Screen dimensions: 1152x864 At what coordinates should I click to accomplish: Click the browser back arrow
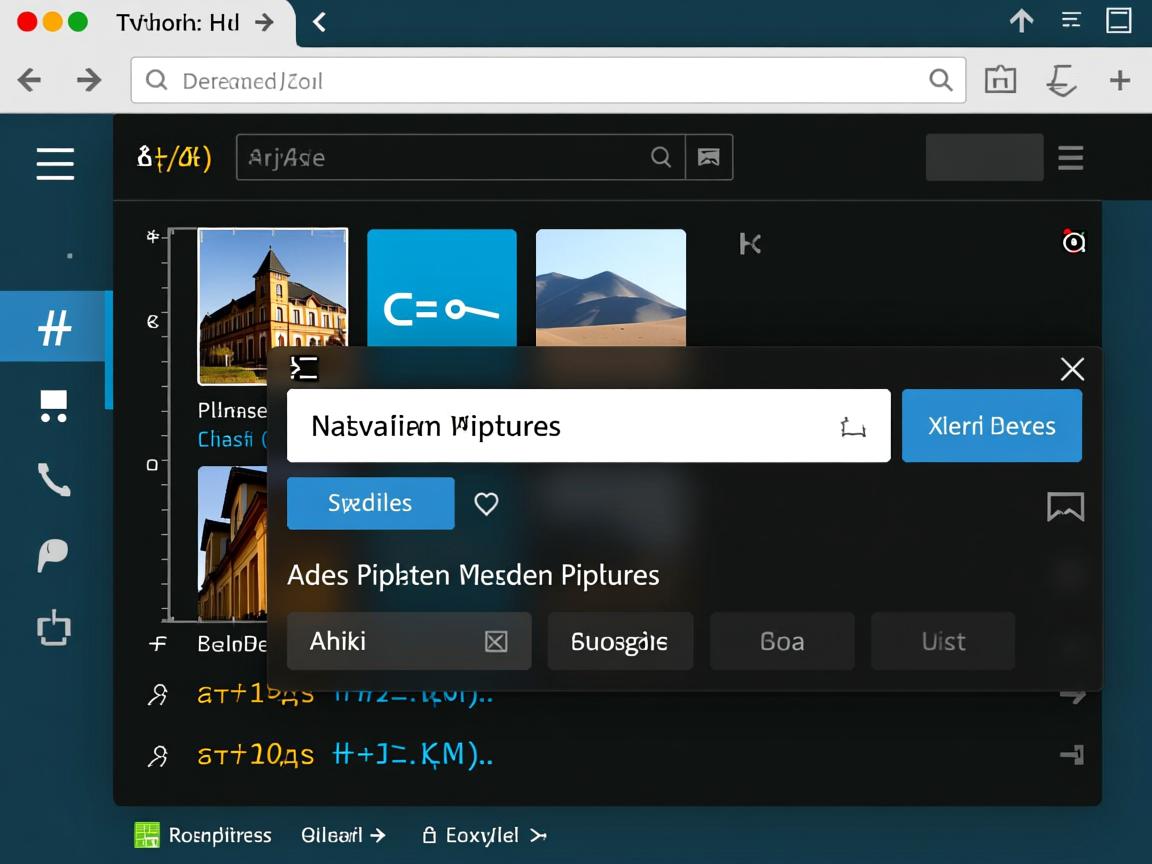(29, 80)
